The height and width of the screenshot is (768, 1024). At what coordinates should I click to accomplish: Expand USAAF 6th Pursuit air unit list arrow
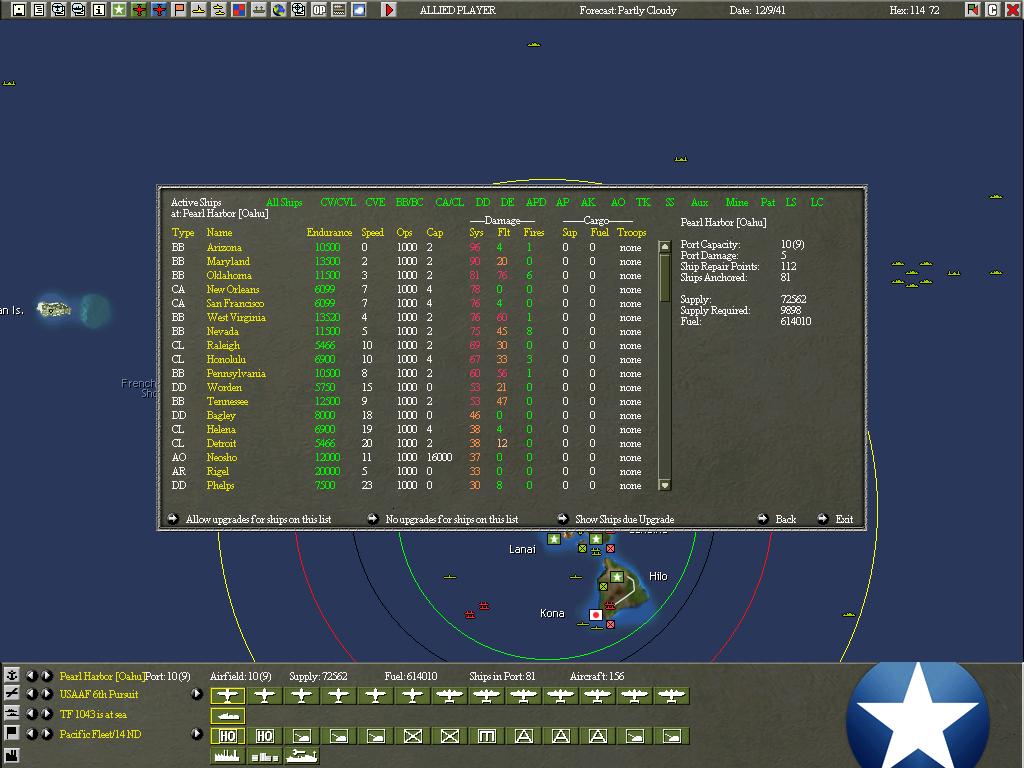[197, 695]
